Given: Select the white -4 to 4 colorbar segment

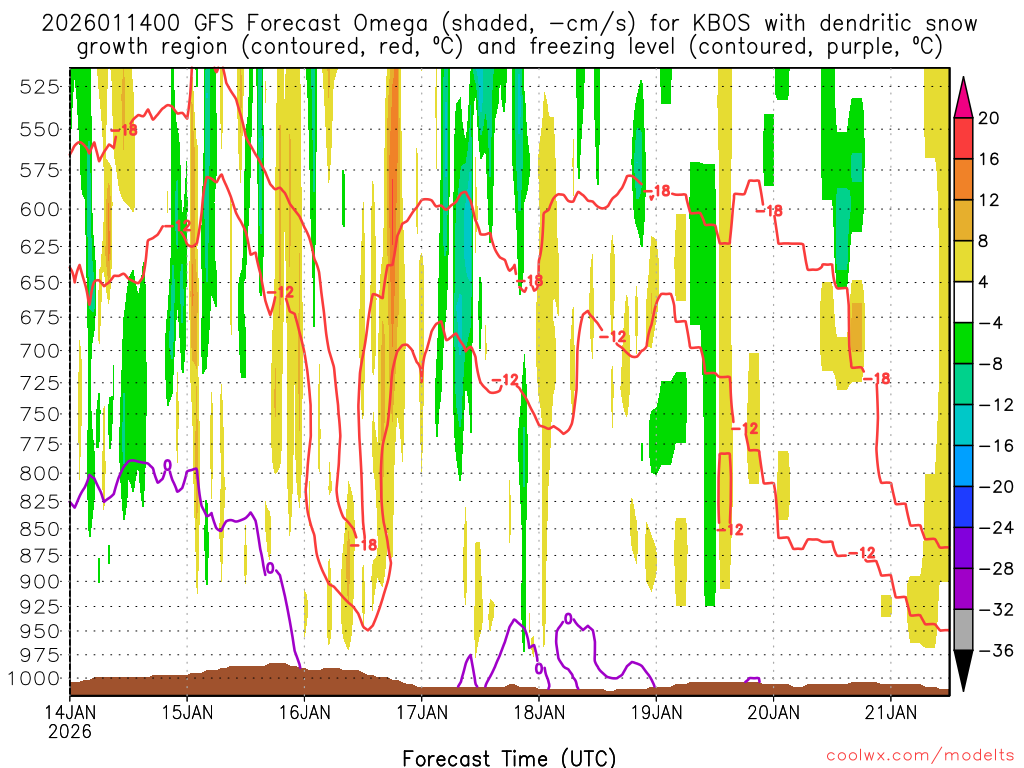Looking at the screenshot, I should [x=963, y=302].
